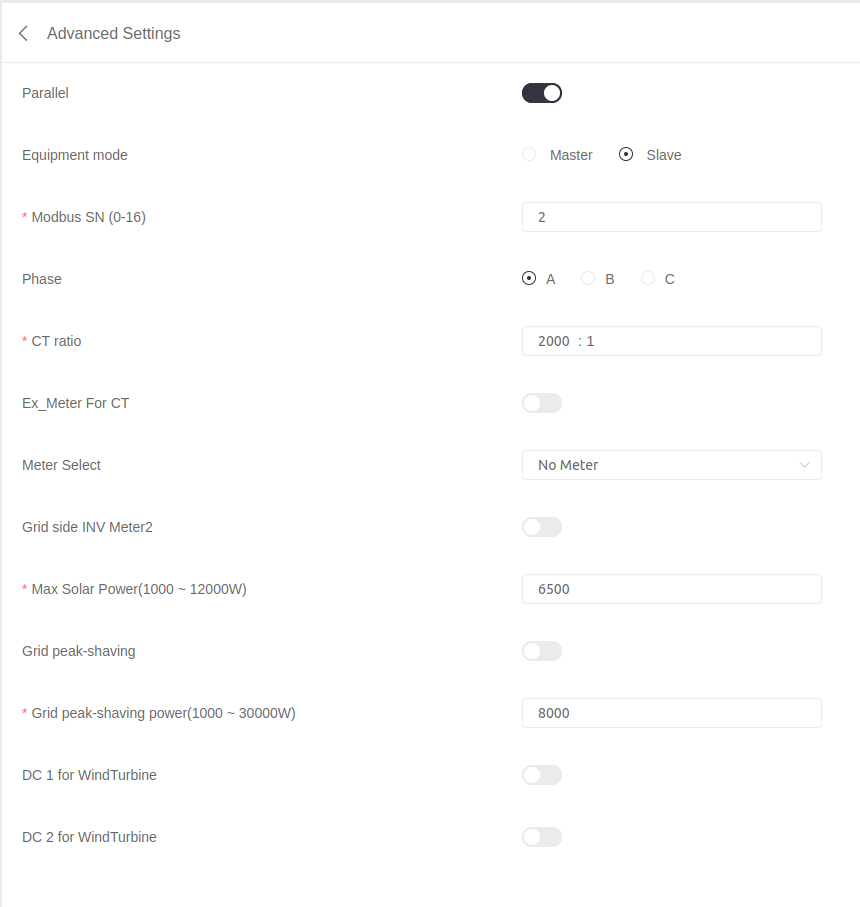Choose Phase C radio button
The height and width of the screenshot is (907, 860).
[648, 279]
